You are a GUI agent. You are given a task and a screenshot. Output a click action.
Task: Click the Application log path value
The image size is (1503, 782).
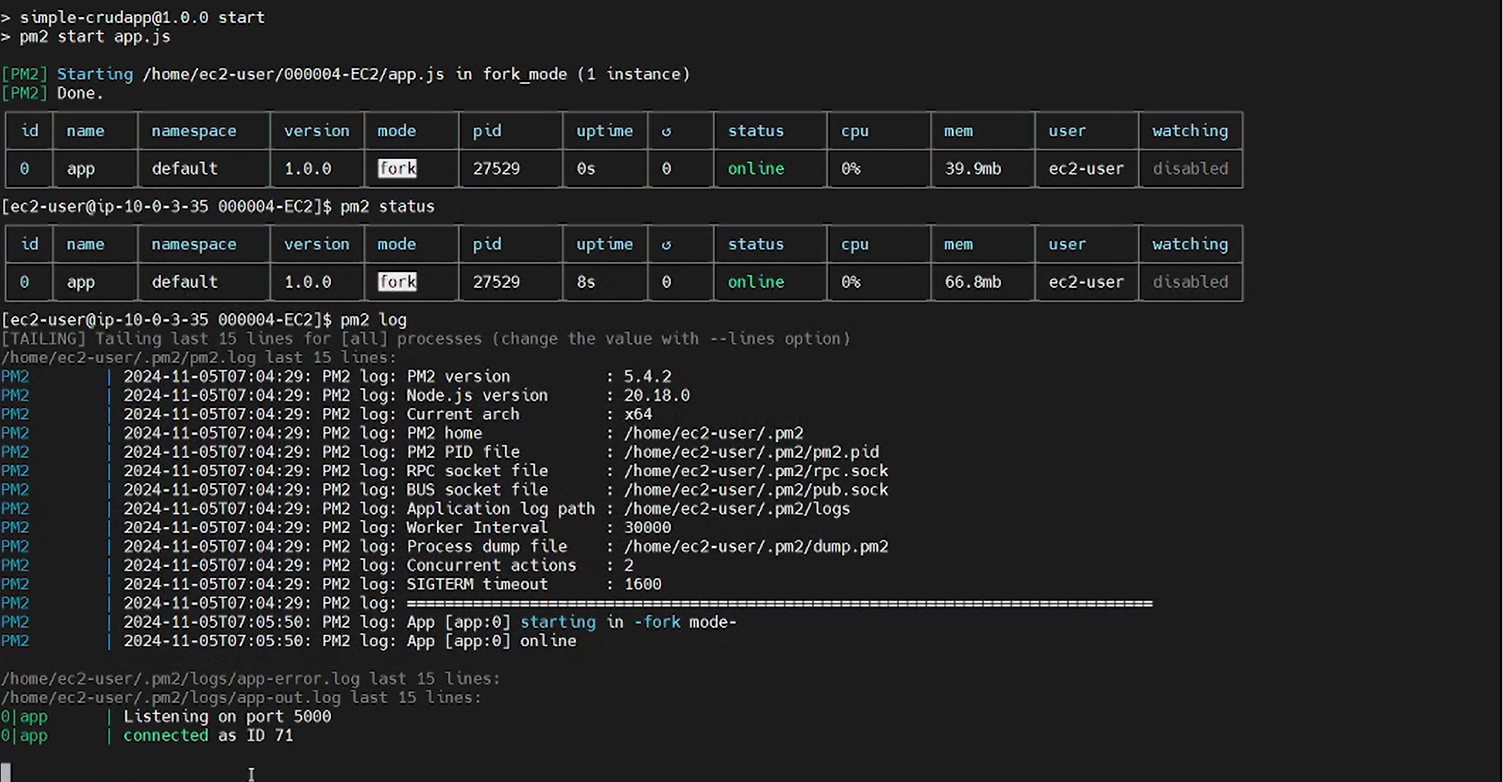737,509
